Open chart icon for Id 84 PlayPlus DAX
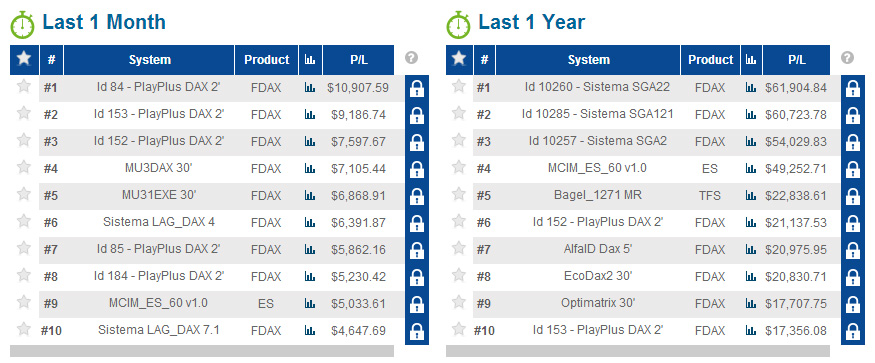 pos(310,88)
